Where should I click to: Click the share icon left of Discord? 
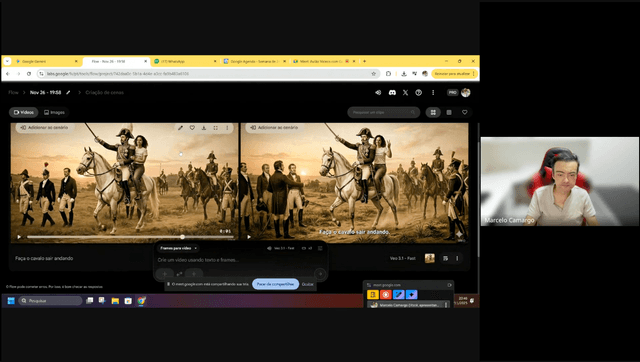click(x=378, y=93)
